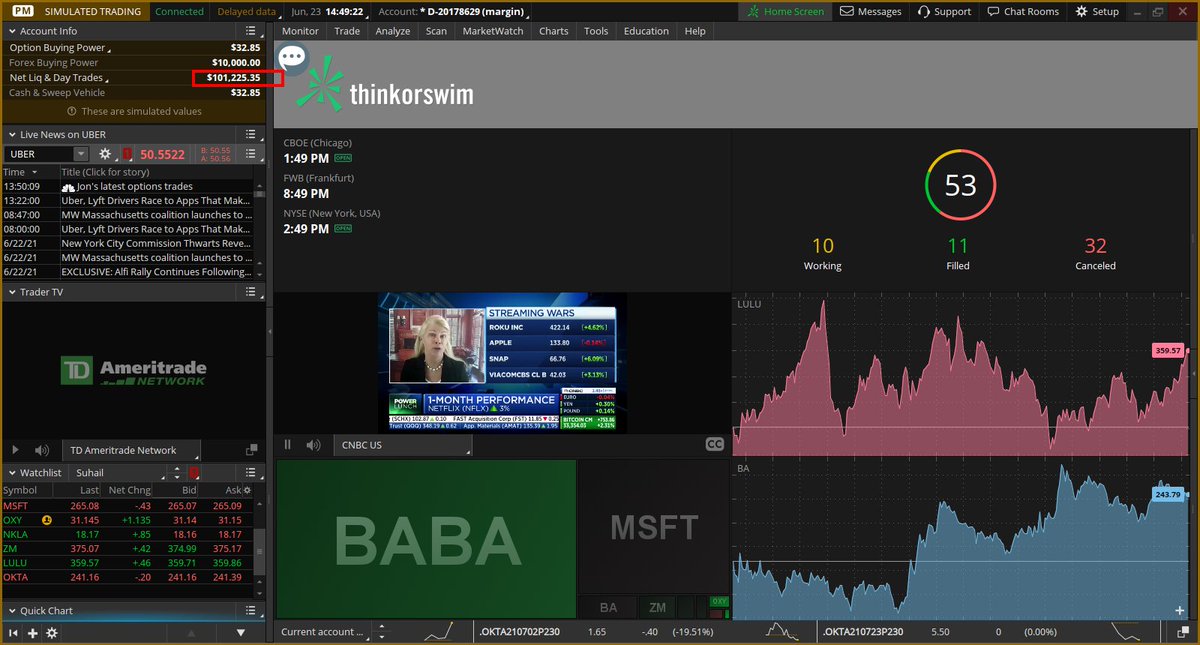Open the Tools tab

point(596,31)
